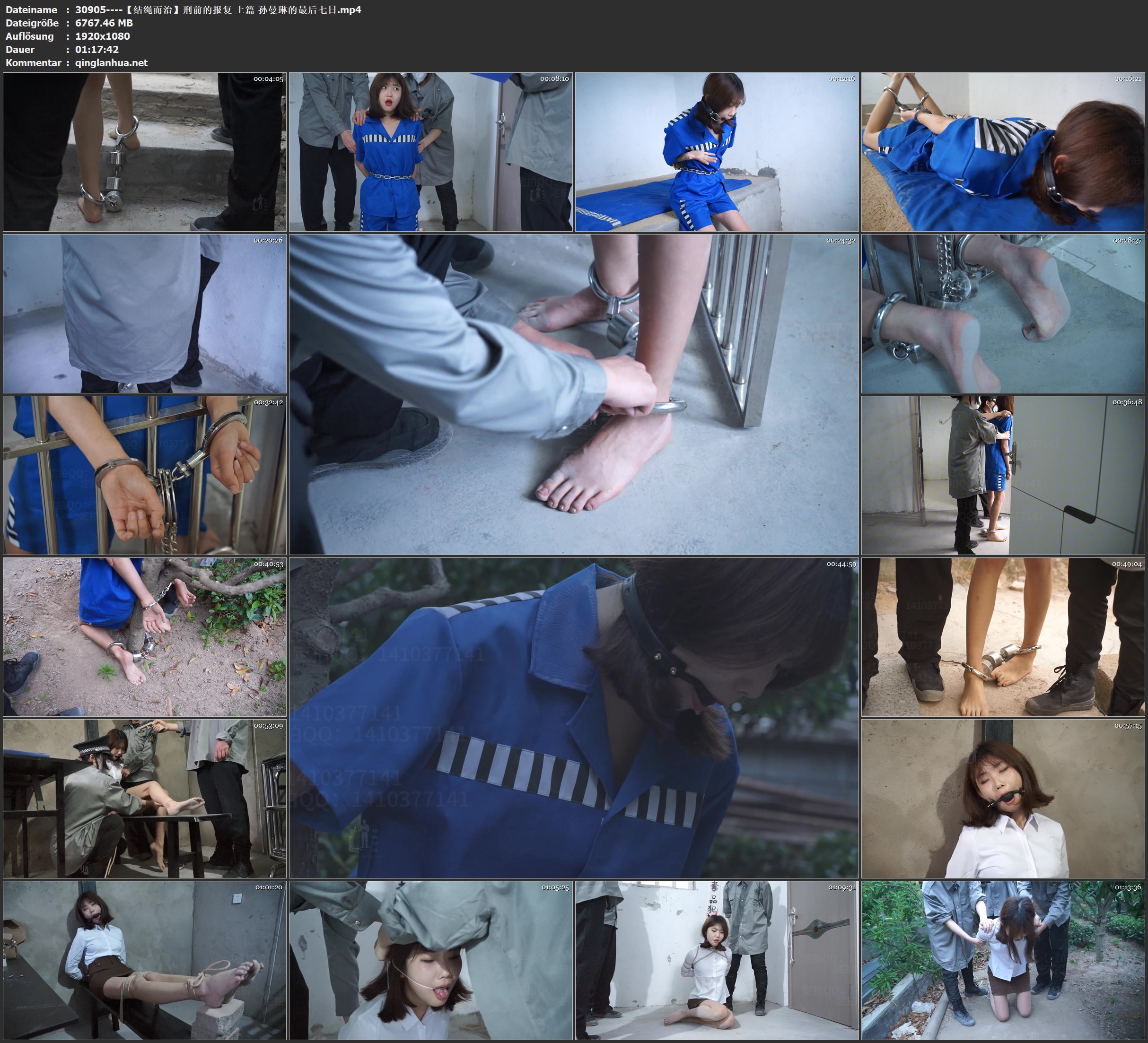1148x1043 pixels.
Task: Select the thumbnail at 00:36:48
Action: [1003, 475]
